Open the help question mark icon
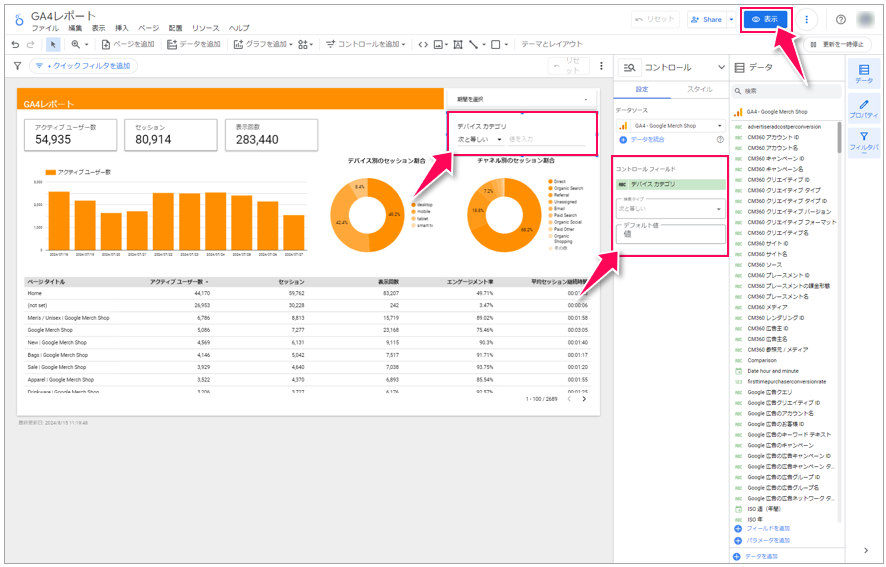This screenshot has width=886, height=567. 841,20
